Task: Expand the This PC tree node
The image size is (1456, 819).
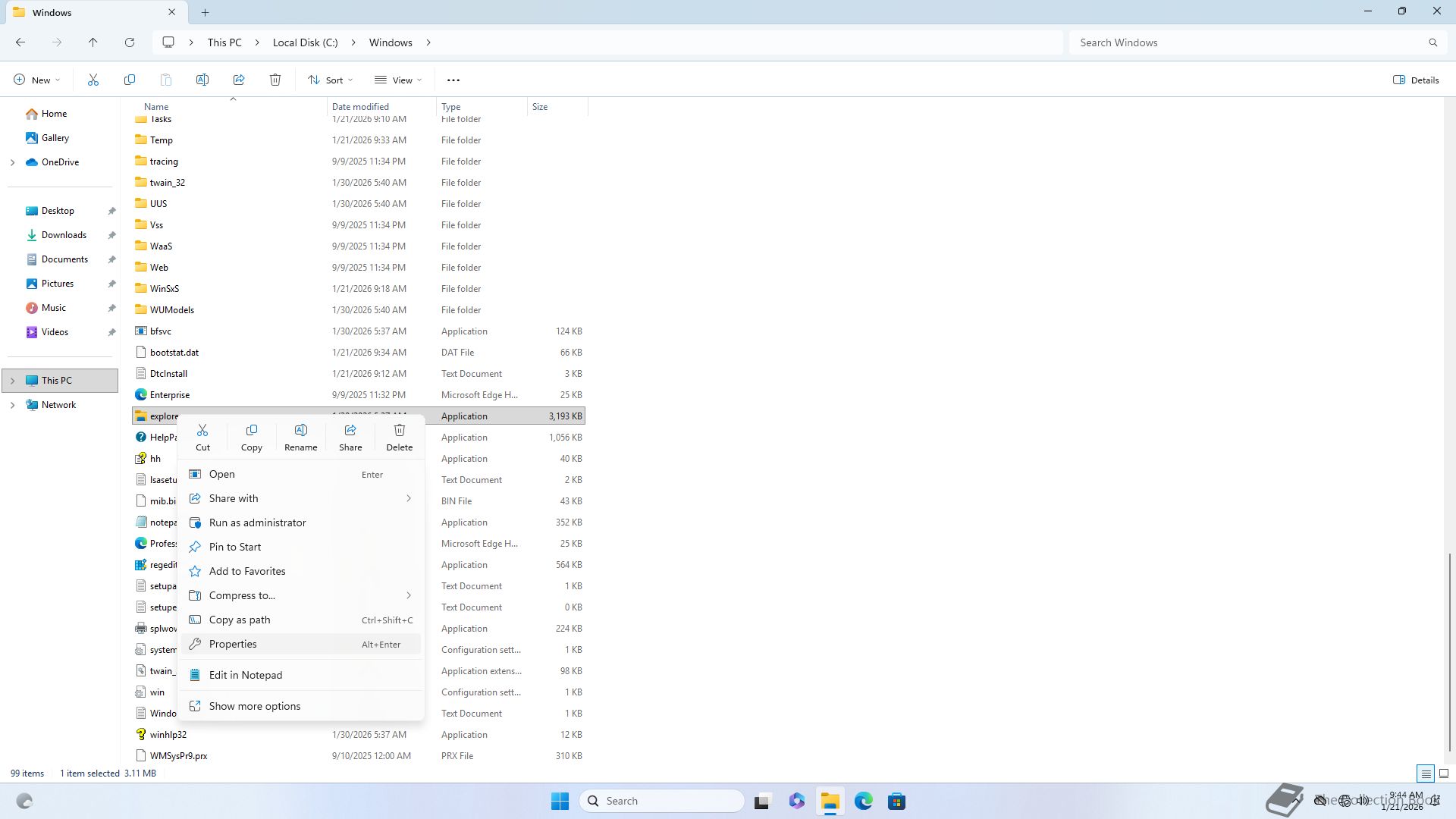Action: coord(12,381)
